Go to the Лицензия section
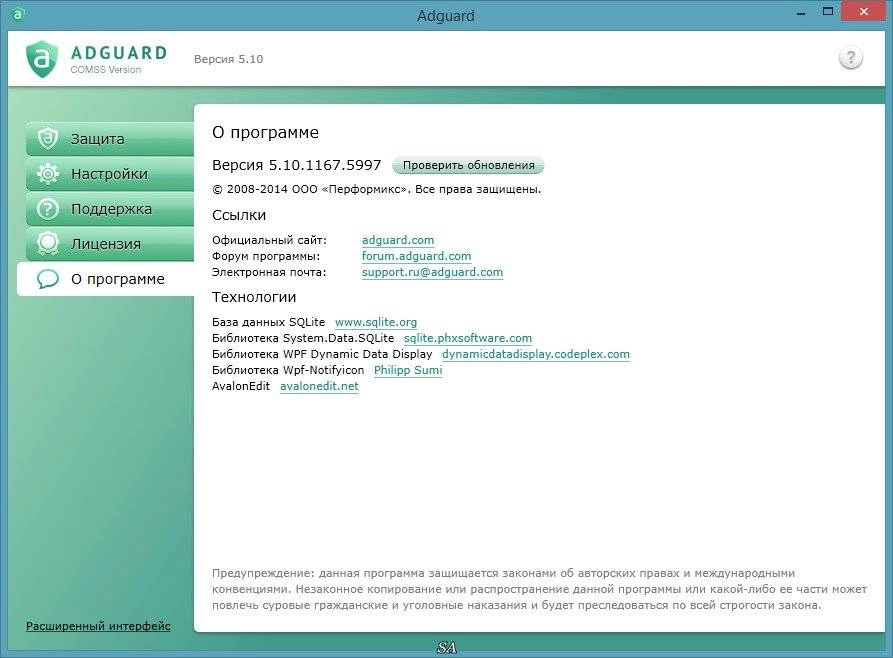The width and height of the screenshot is (893, 658). click(110, 244)
